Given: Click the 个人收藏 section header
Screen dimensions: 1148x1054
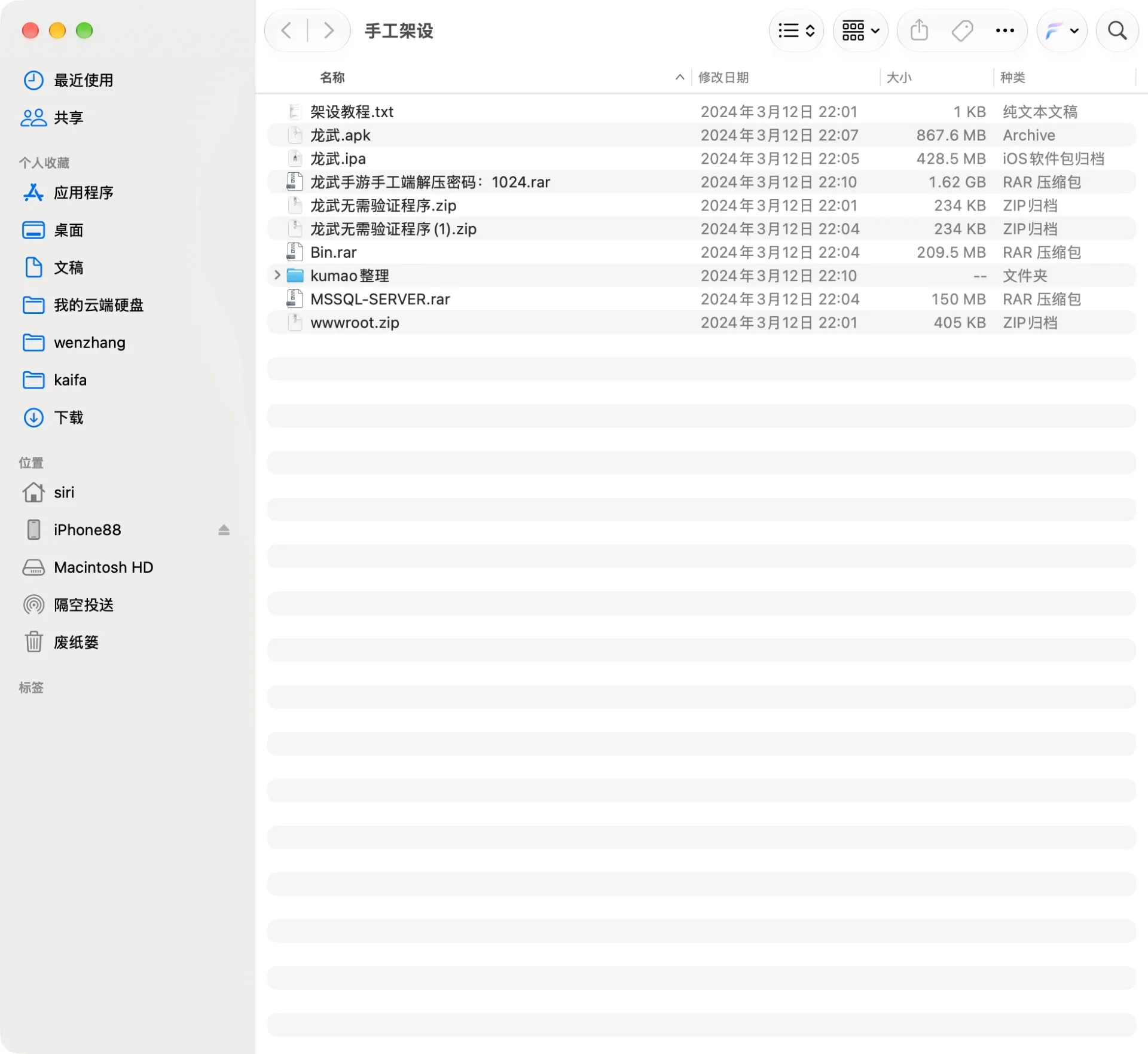Looking at the screenshot, I should point(44,163).
